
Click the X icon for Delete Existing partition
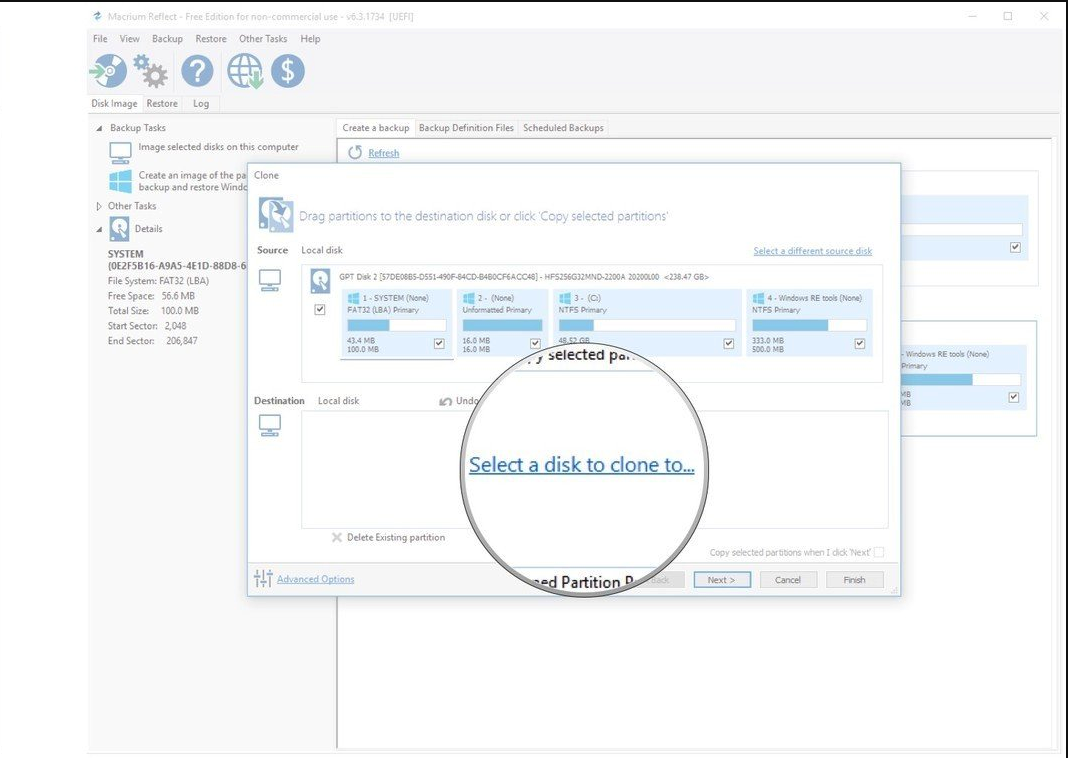[336, 537]
